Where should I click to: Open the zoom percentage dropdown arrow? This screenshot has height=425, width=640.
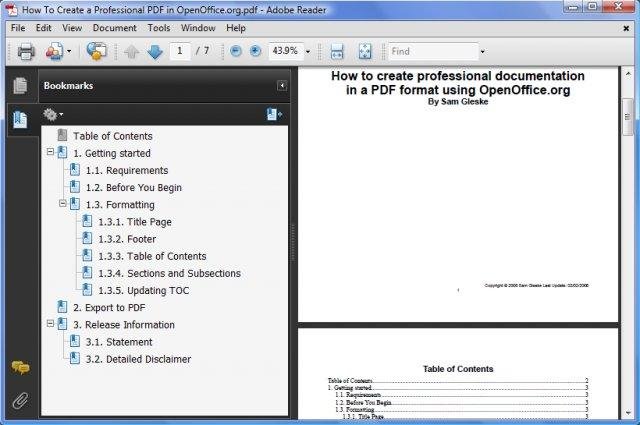(308, 51)
